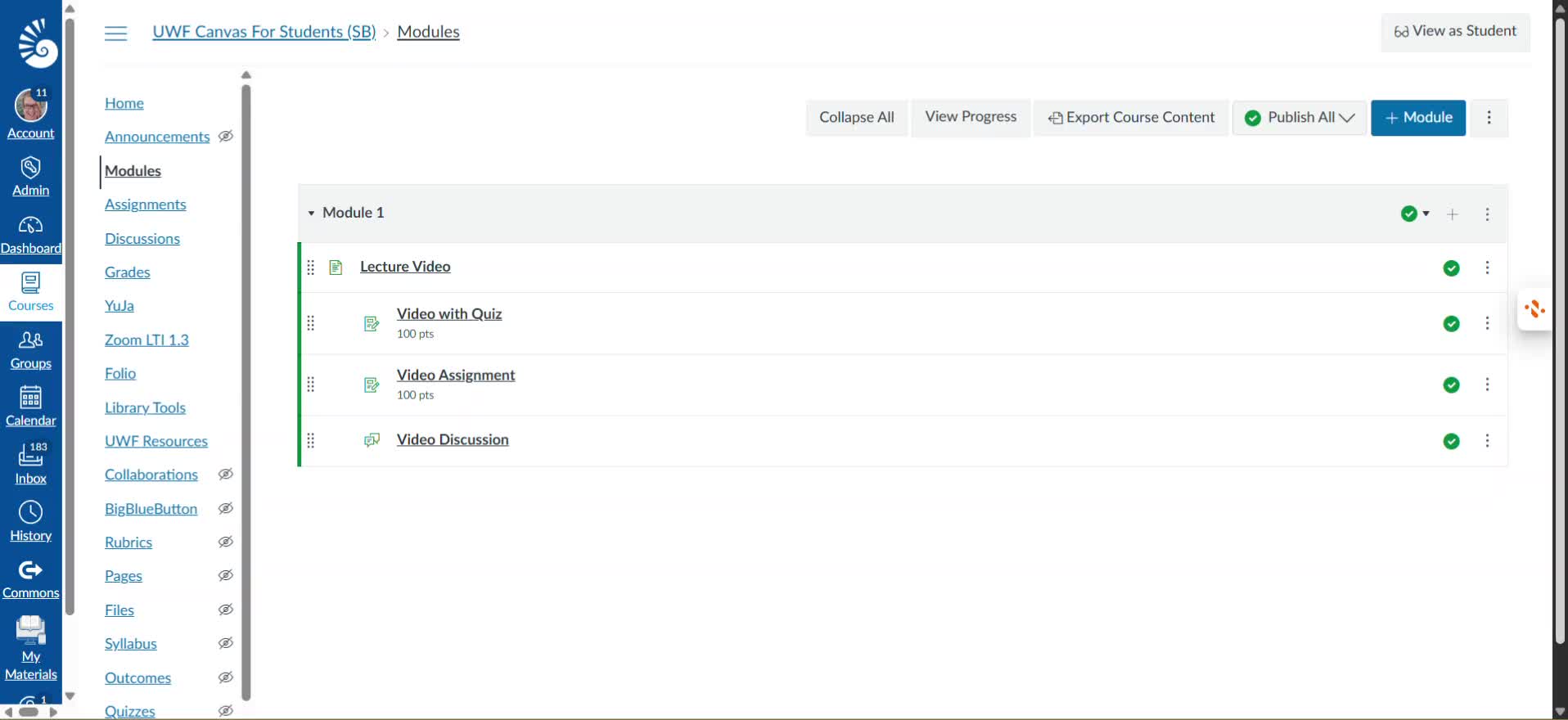Click the course navigation vertical scrollbar

[x=246, y=393]
